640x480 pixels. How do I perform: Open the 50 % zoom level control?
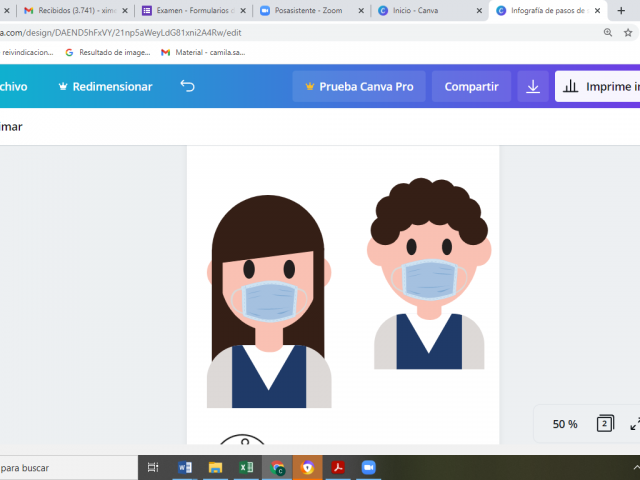coord(565,424)
